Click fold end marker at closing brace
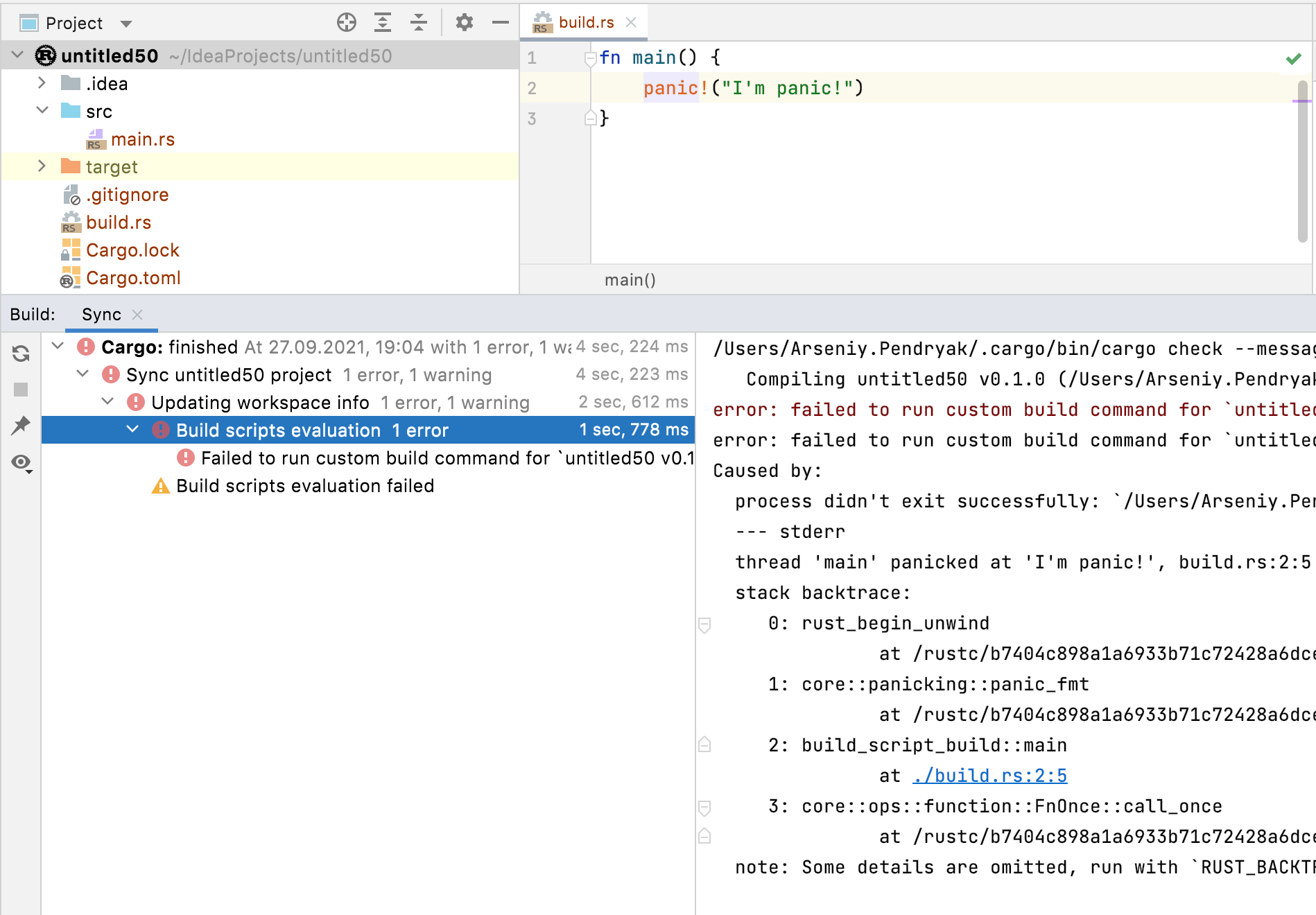This screenshot has height=915, width=1316. (x=590, y=118)
